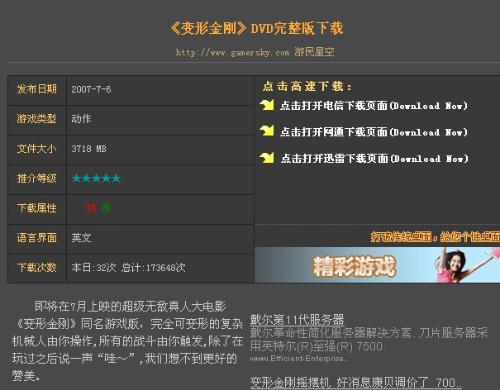Click the arrow icon beside 迅雷下载 link
This screenshot has width=500, height=390.
pos(267,158)
